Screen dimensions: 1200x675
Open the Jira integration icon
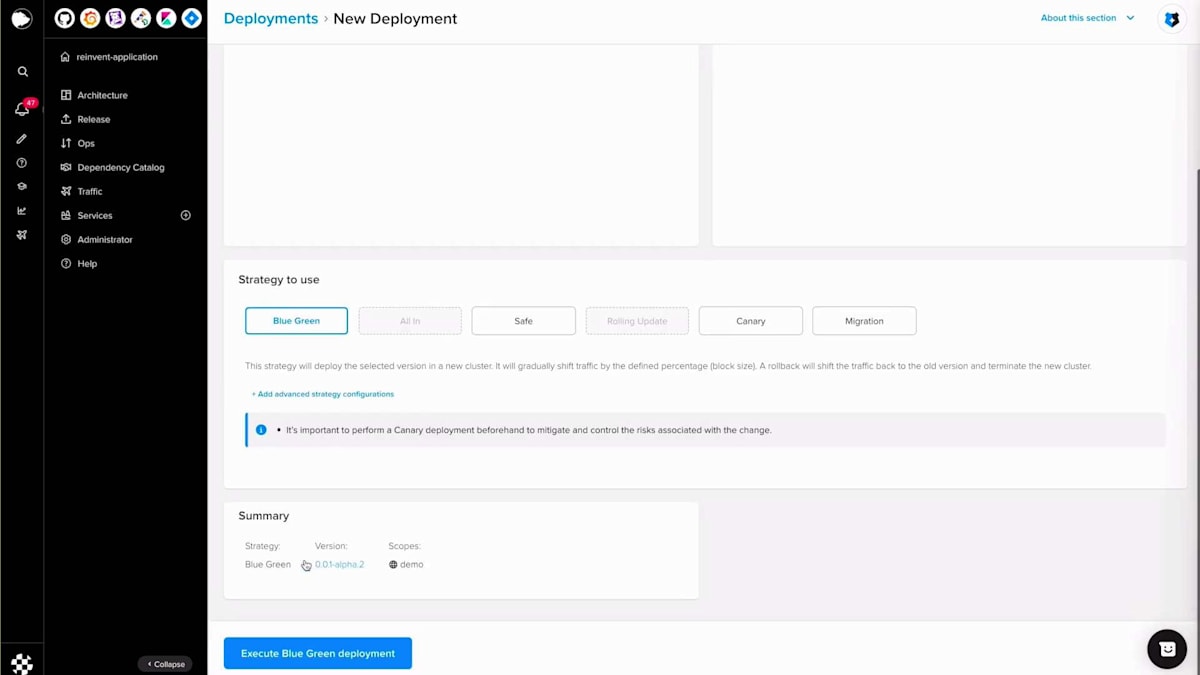[x=192, y=18]
